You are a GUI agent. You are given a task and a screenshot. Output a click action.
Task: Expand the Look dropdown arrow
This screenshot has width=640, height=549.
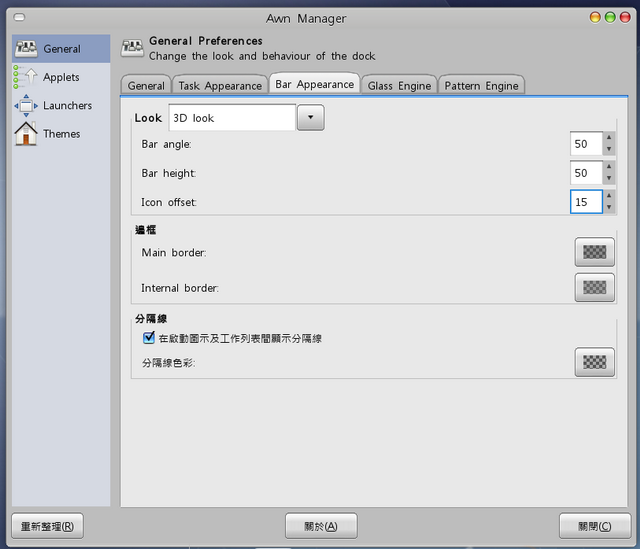coord(311,118)
